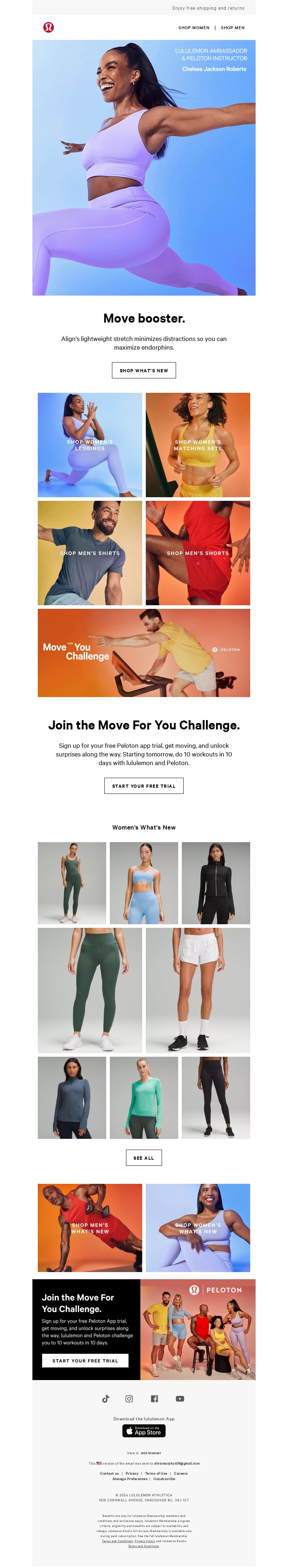
Task: Select SHOP WOMEN in the top navigation
Action: [x=194, y=28]
